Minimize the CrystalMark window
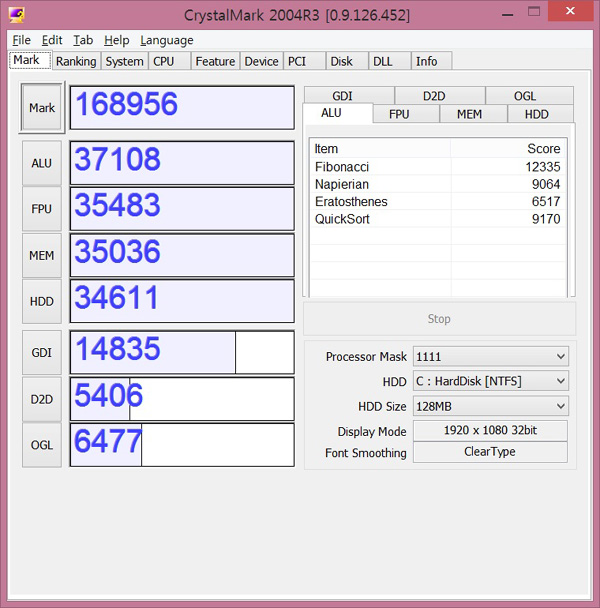The image size is (600, 608). click(x=507, y=12)
